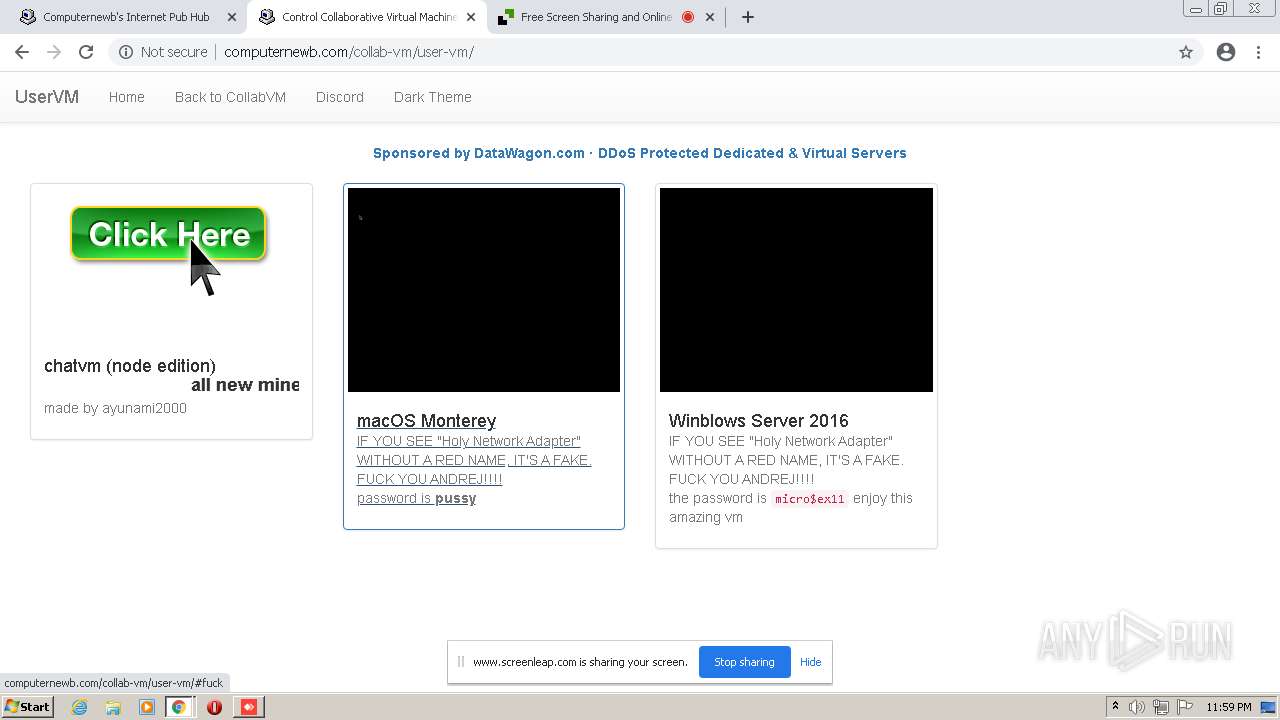Image resolution: width=1280 pixels, height=720 pixels.
Task: Show hidden tray icons arrow
Action: click(x=1116, y=707)
